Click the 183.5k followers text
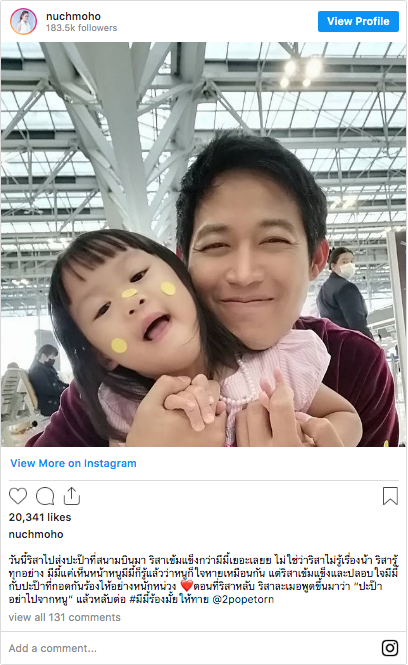Screen dimensions: 408x665 tap(81, 28)
